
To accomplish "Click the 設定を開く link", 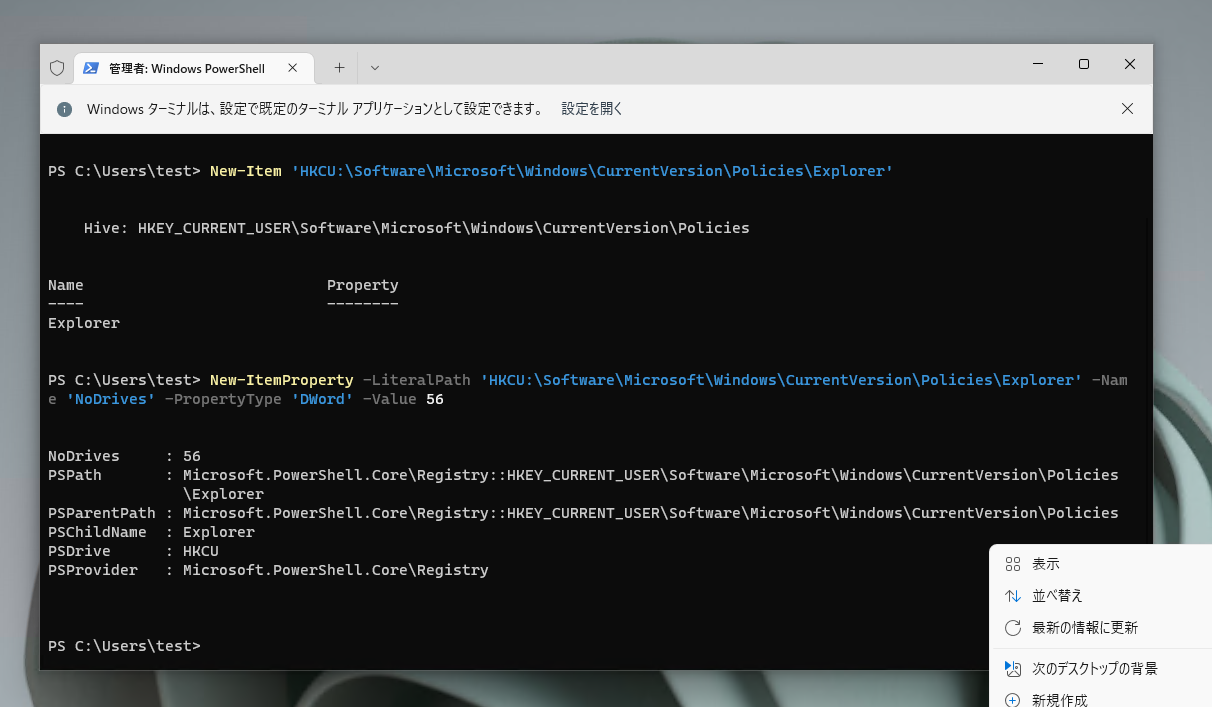I will (x=592, y=109).
